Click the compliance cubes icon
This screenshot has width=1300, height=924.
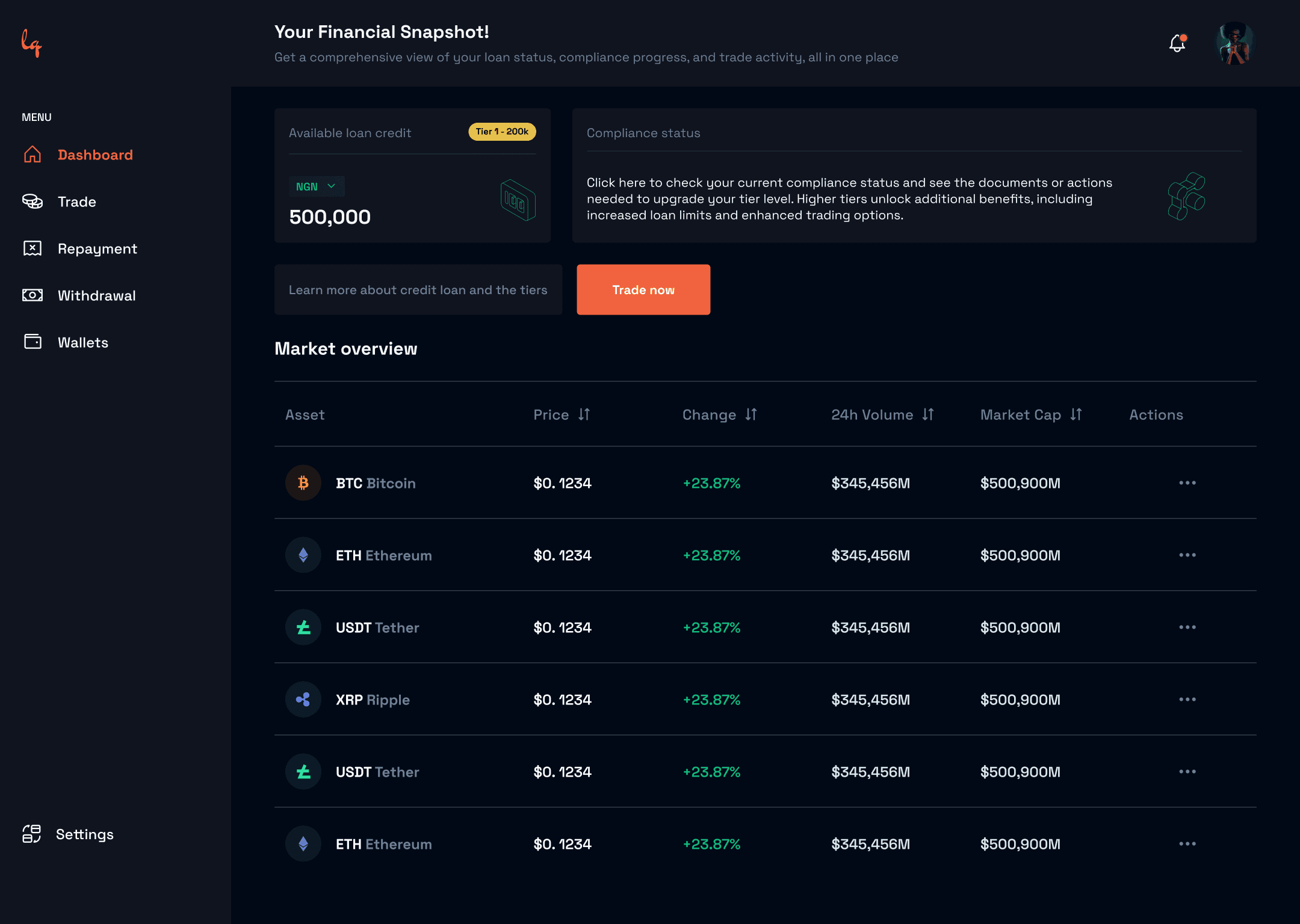1186,197
